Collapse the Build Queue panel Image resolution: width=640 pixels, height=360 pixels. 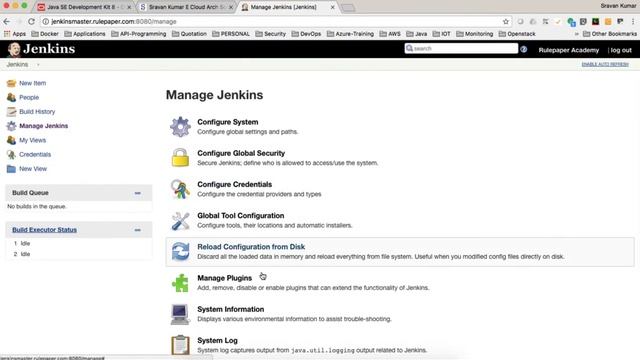click(138, 193)
